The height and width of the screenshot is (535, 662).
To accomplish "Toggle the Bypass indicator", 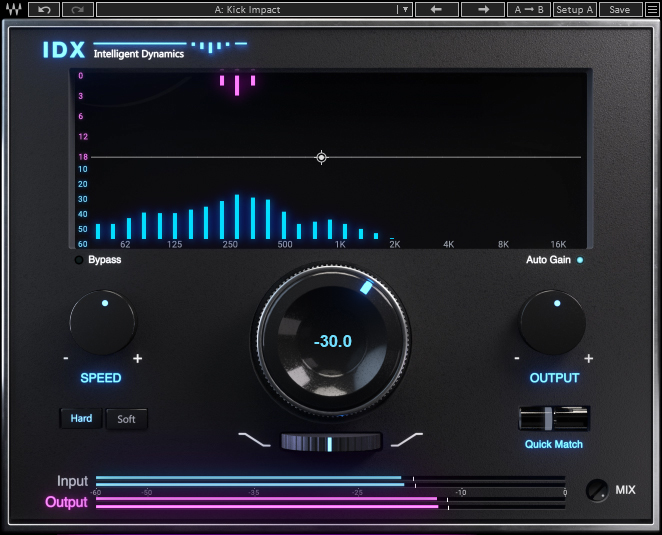I will click(x=80, y=260).
